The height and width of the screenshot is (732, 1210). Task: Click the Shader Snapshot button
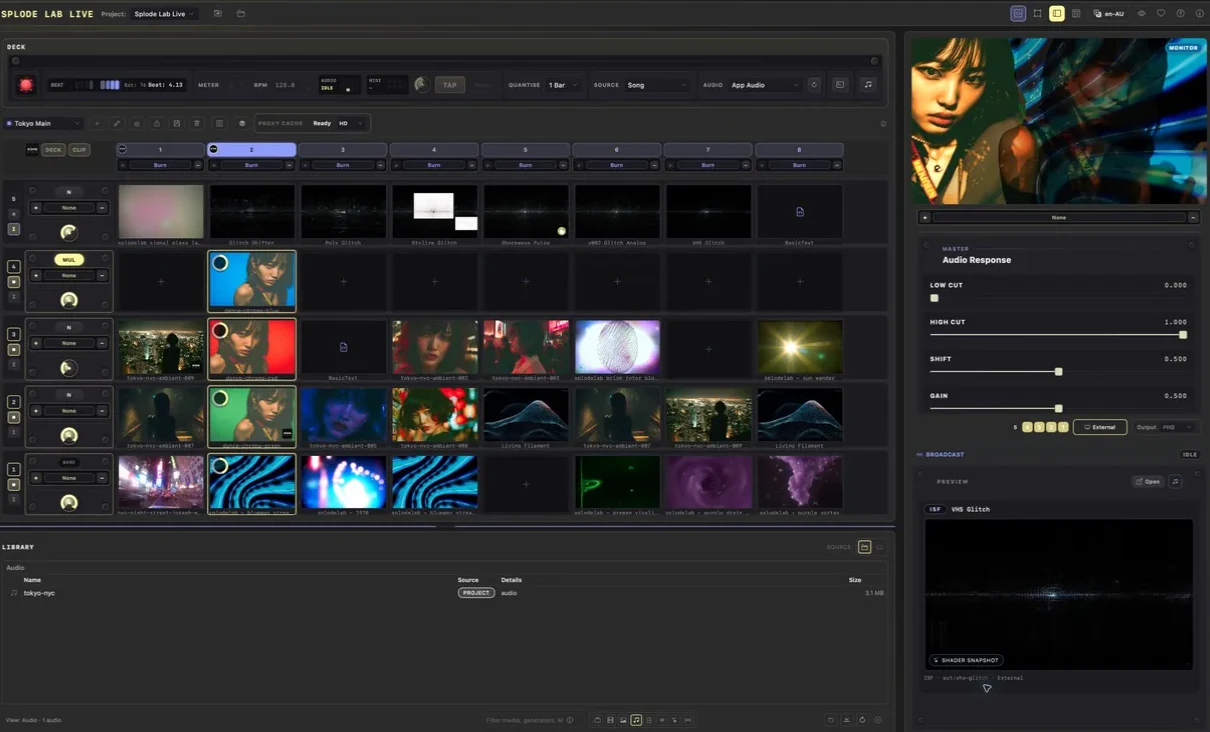966,660
